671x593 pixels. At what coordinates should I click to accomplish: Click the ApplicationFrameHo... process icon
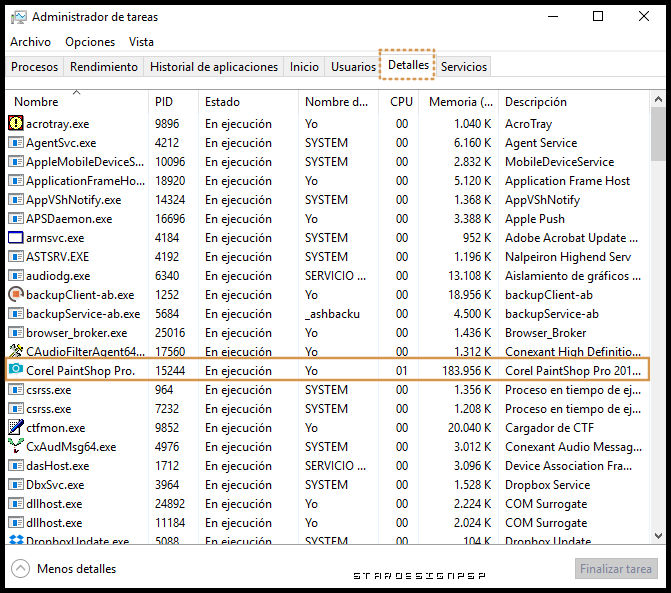[x=16, y=181]
